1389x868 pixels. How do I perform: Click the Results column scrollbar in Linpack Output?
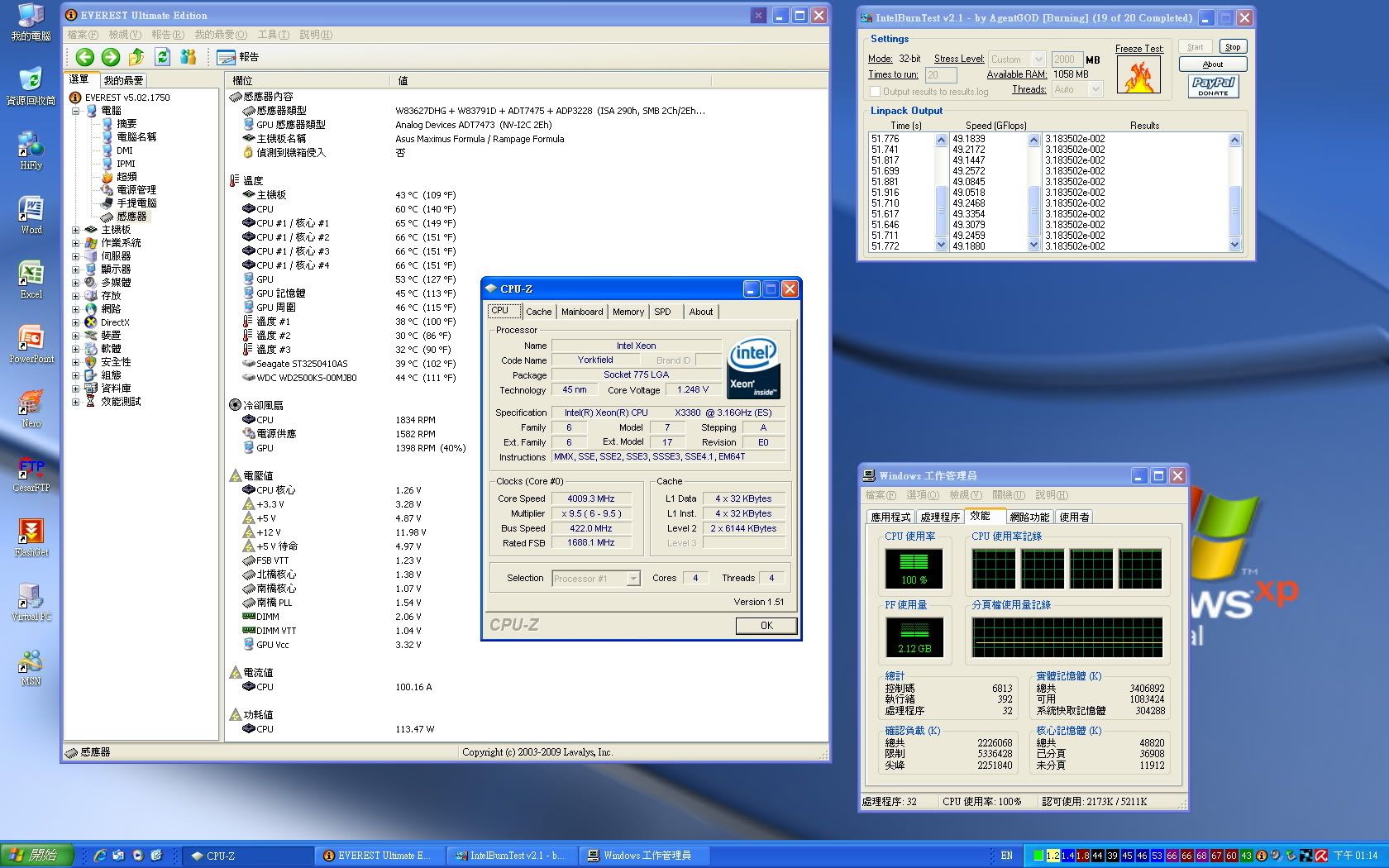click(1235, 193)
